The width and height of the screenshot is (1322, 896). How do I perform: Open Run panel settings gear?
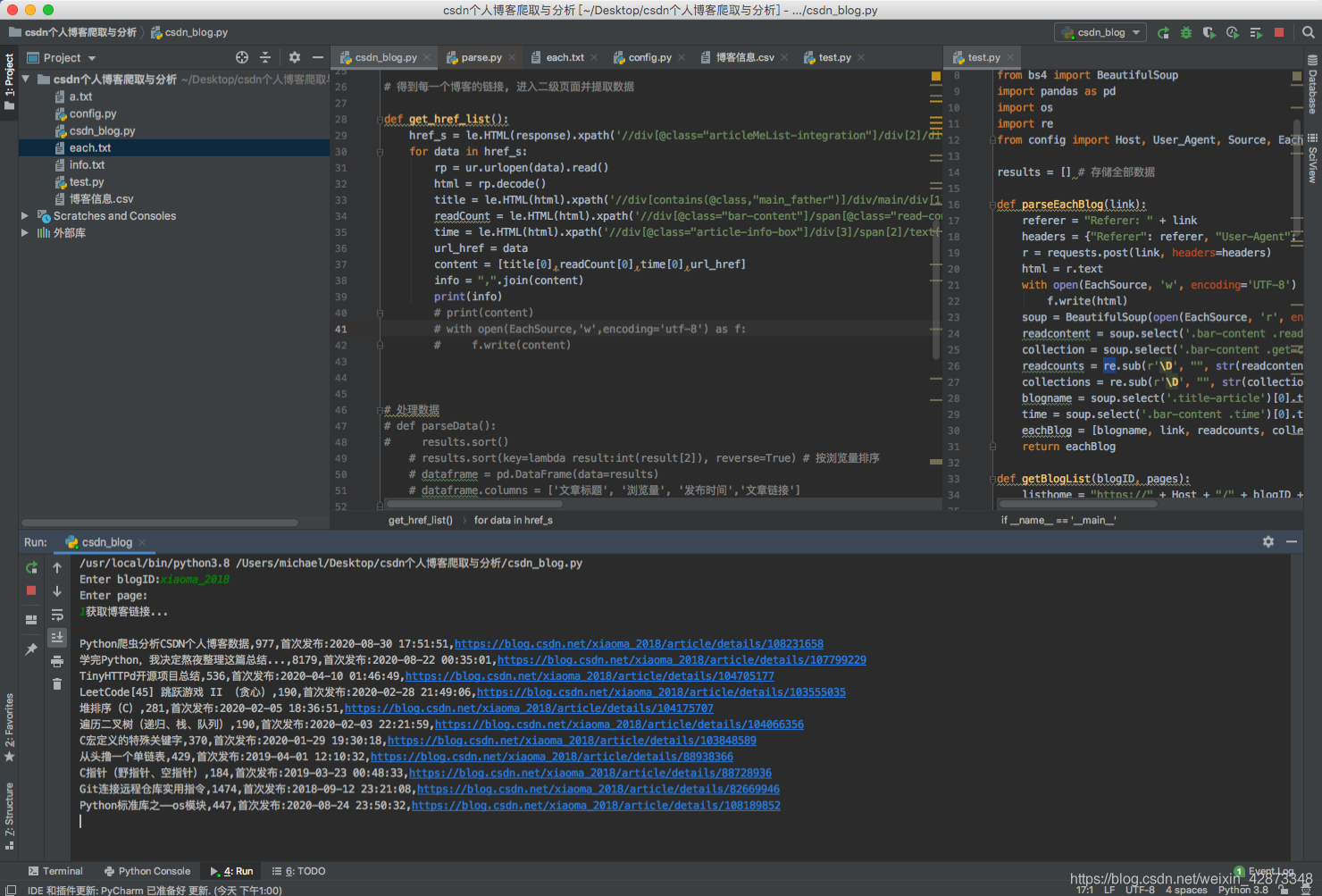tap(1268, 541)
